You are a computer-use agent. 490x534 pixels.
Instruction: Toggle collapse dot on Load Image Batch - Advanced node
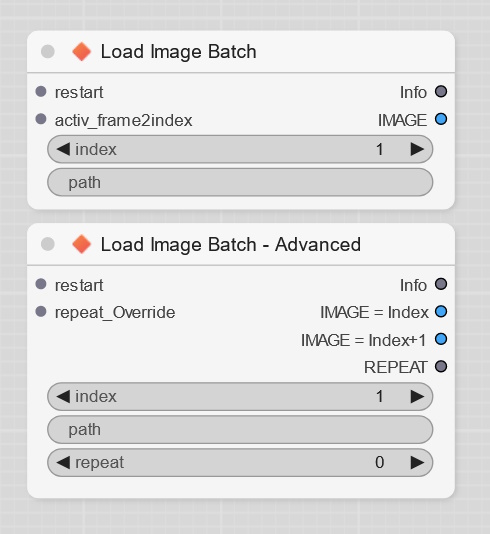coord(48,244)
